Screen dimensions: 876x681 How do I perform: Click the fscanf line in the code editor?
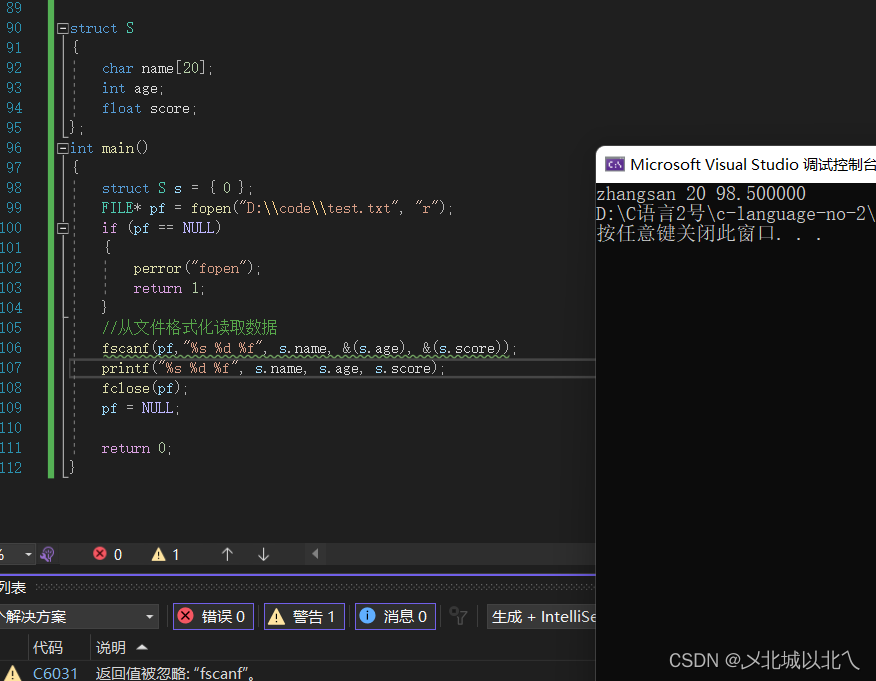pyautogui.click(x=309, y=349)
